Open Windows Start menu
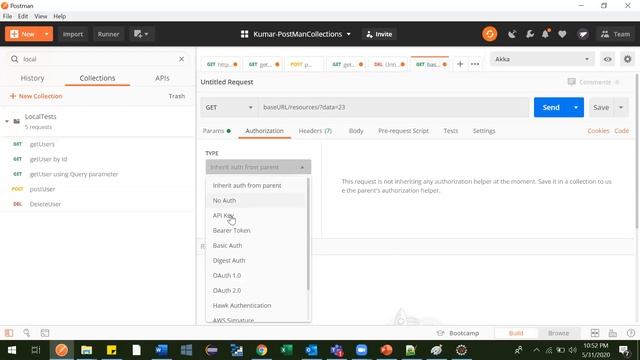This screenshot has width=640, height=360. coord(12,350)
